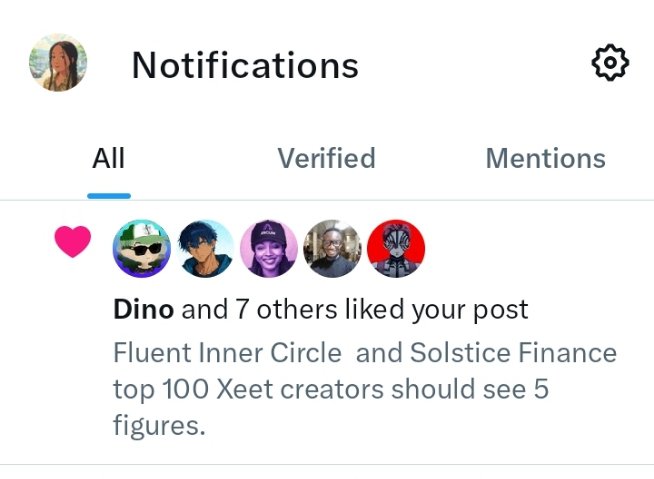Switch to the All tab

click(x=108, y=158)
